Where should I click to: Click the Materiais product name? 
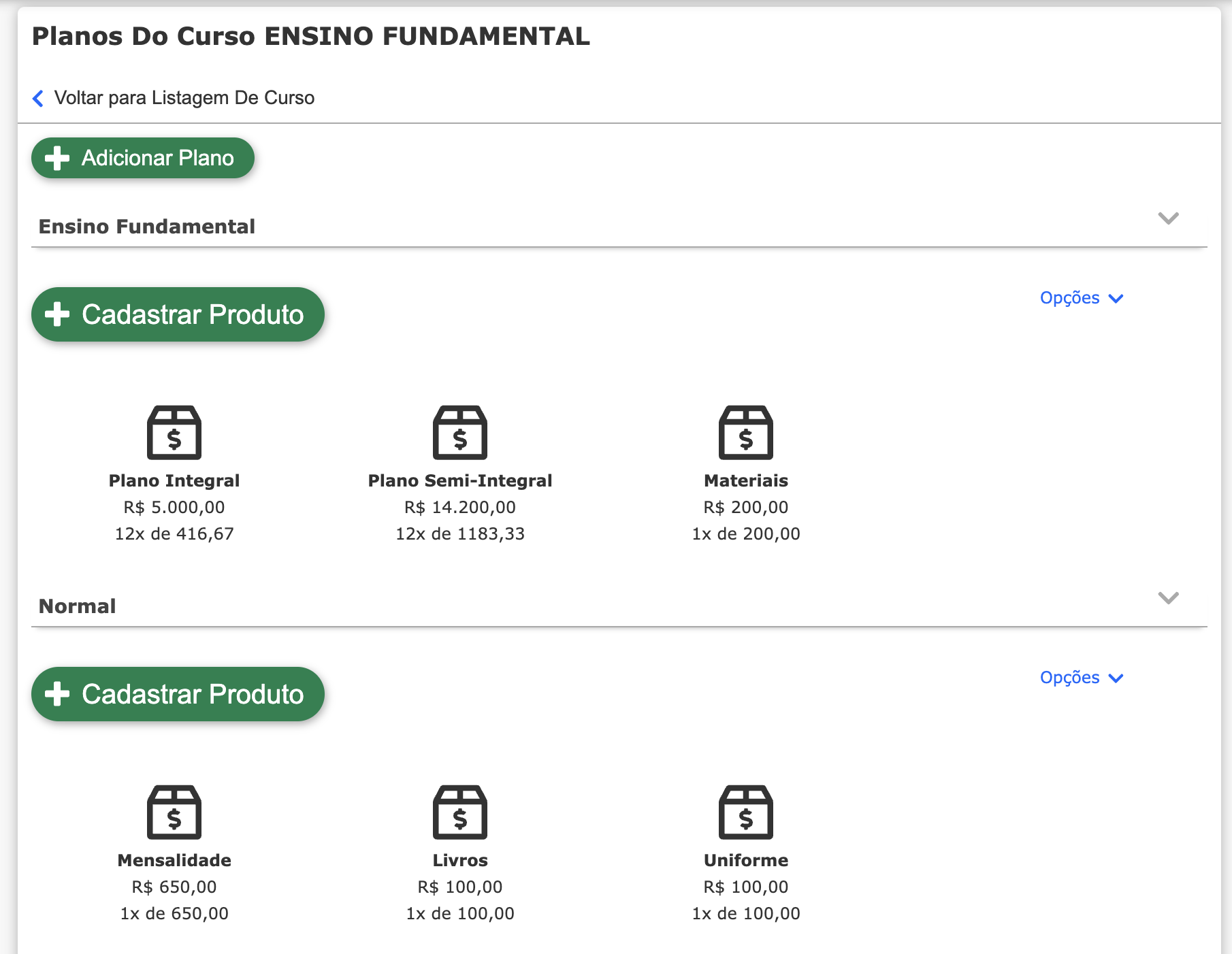pyautogui.click(x=746, y=481)
